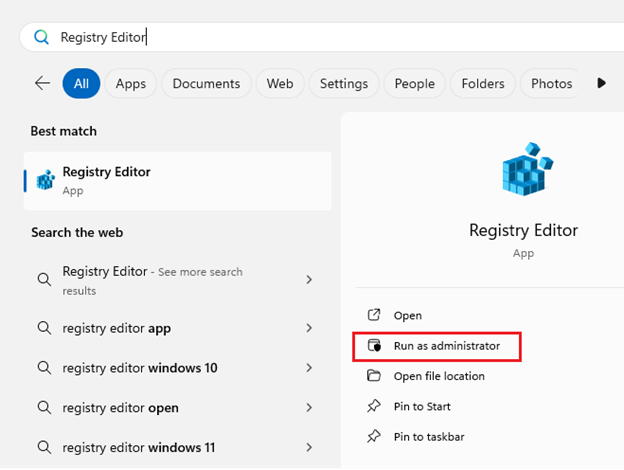Click the large Registry Editor icon in details pane

click(x=527, y=169)
